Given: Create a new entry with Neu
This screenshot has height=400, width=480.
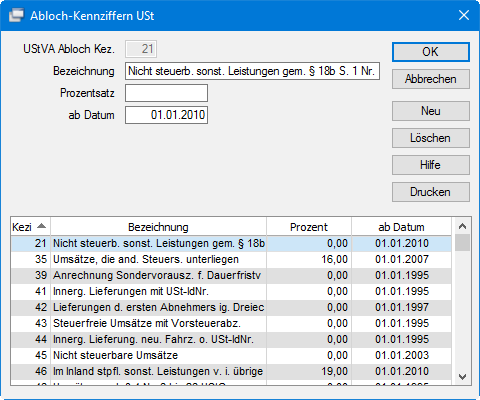Looking at the screenshot, I should point(431,111).
